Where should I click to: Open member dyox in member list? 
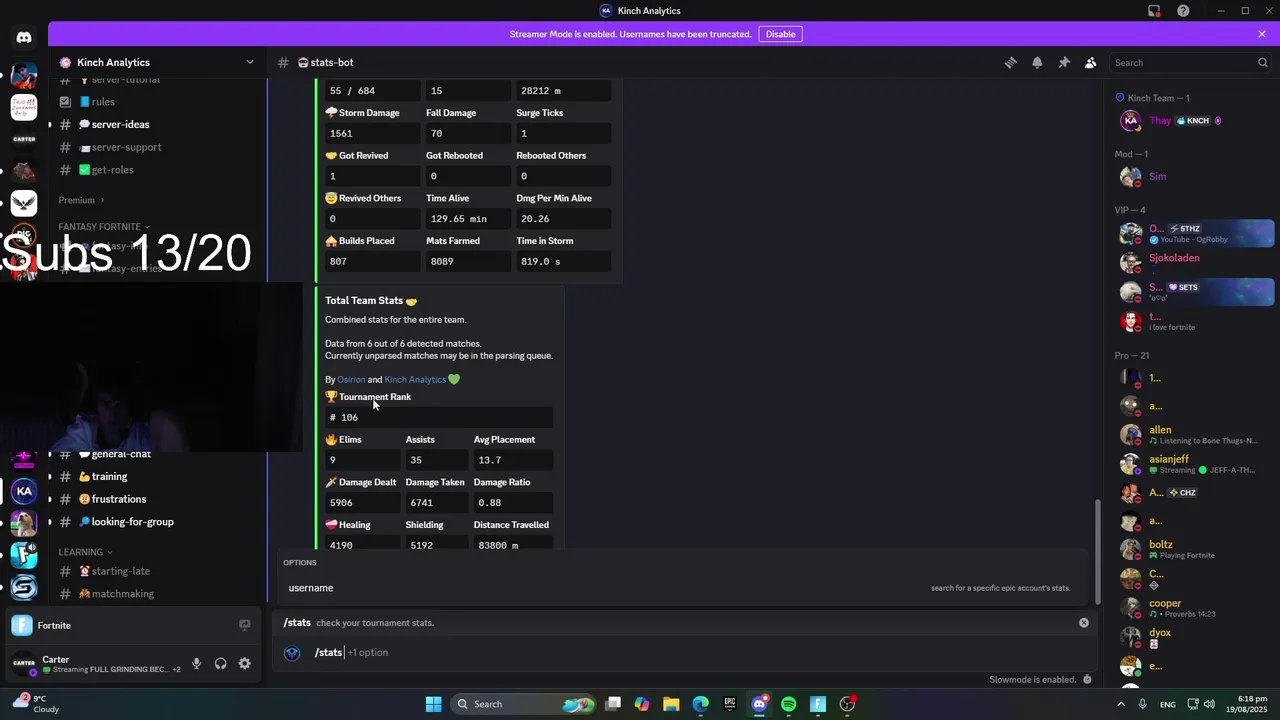pos(1193,637)
